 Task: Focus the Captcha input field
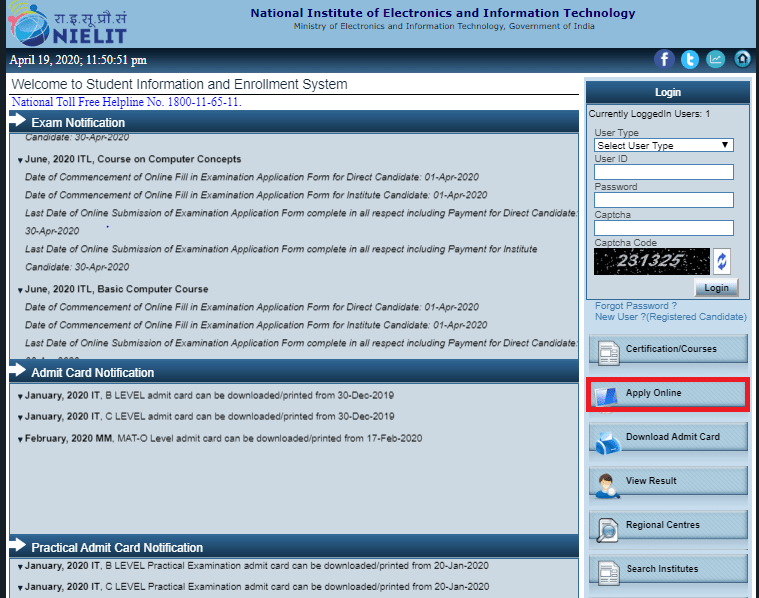pyautogui.click(x=664, y=228)
